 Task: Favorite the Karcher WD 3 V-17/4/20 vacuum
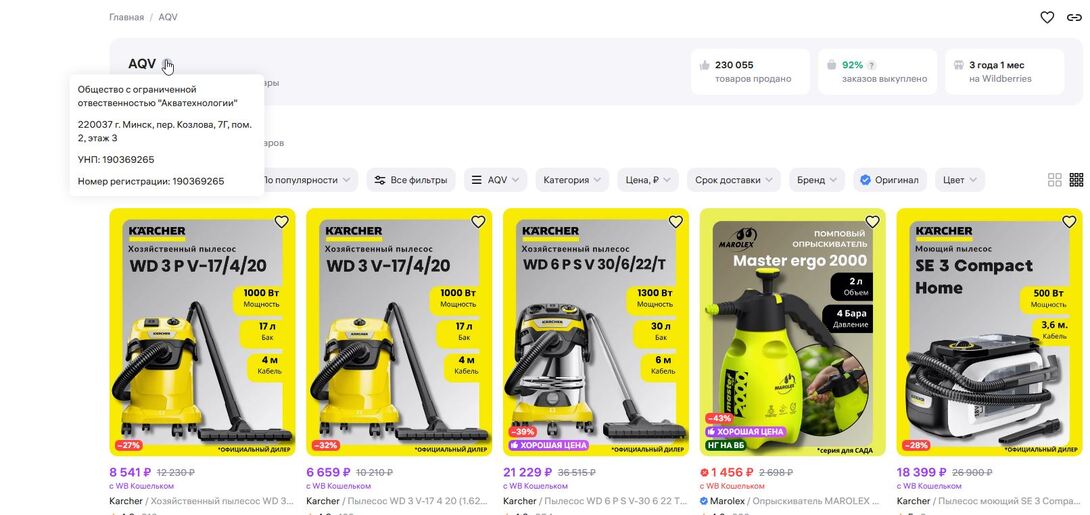click(478, 222)
